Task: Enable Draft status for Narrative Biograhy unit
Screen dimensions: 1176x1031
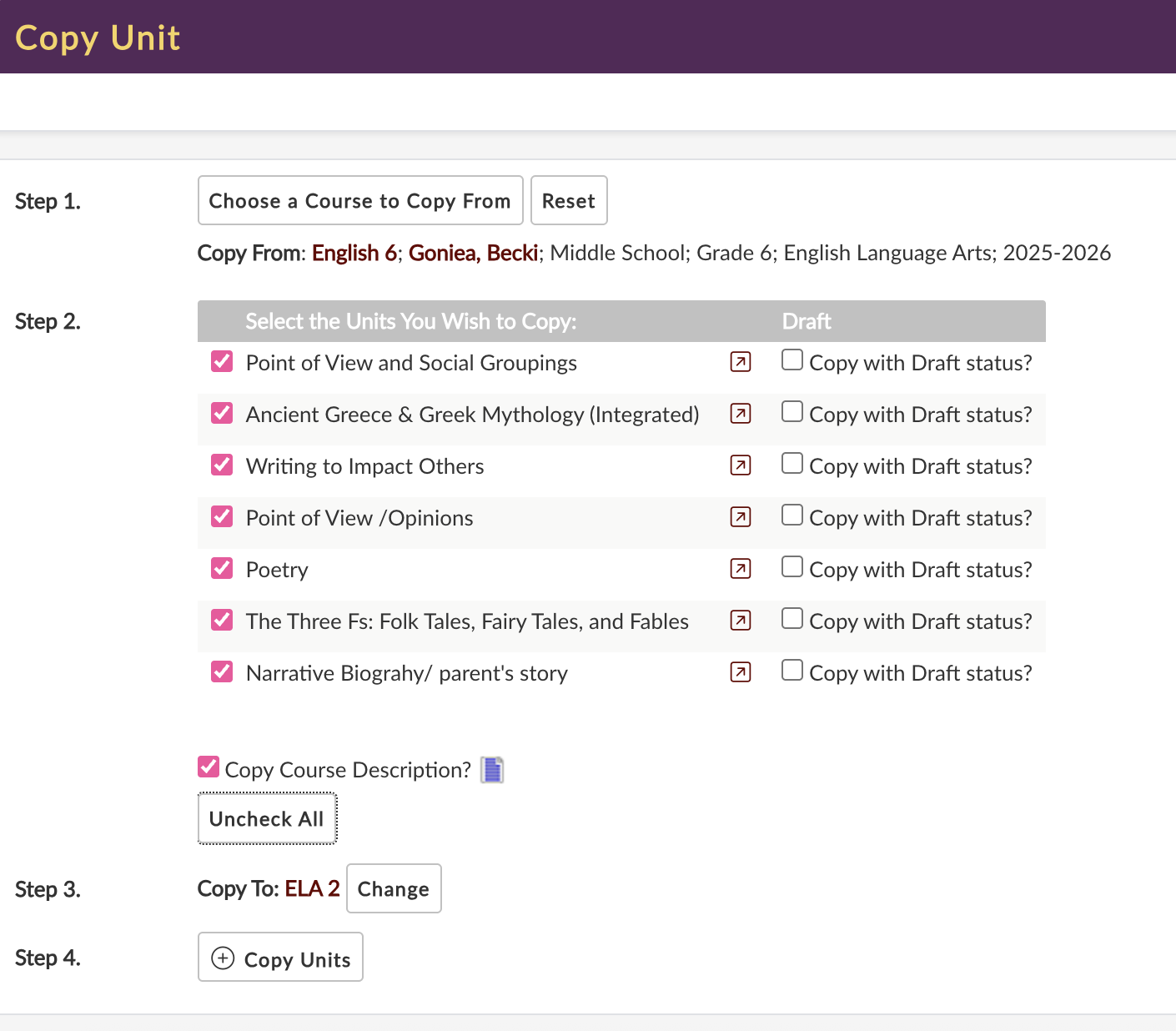Action: (x=792, y=671)
